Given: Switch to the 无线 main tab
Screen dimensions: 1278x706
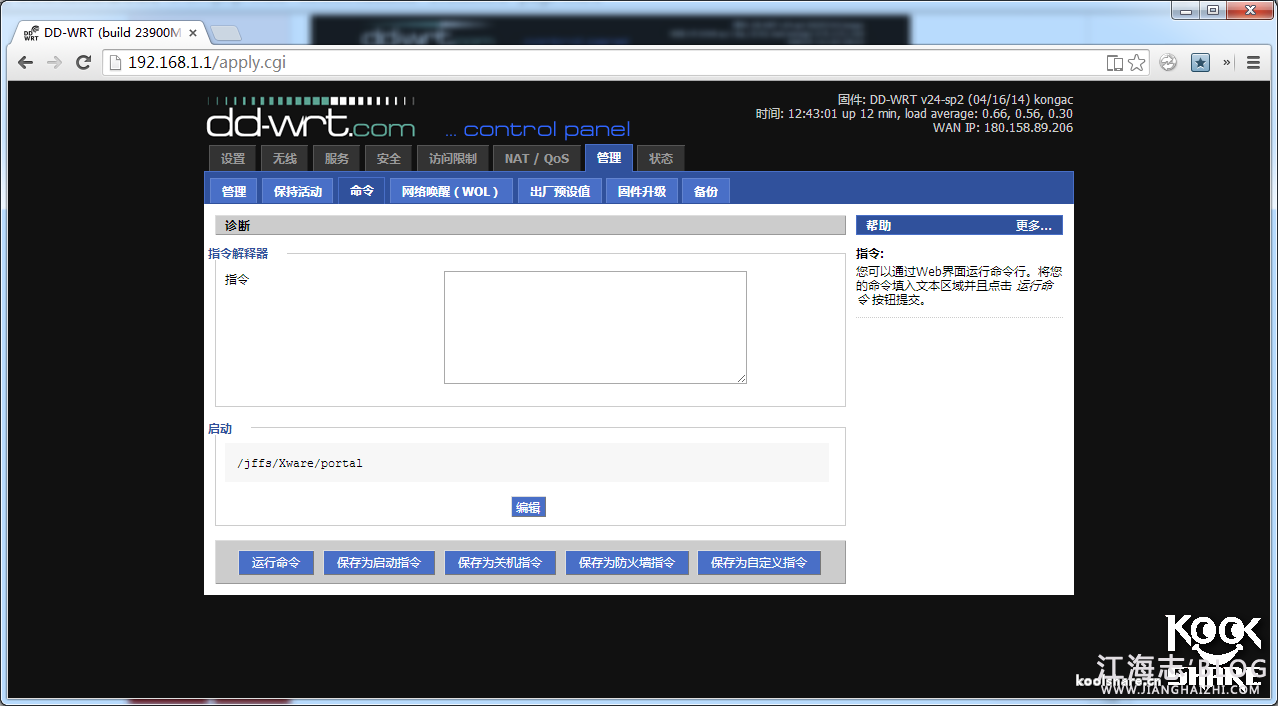Looking at the screenshot, I should 285,158.
